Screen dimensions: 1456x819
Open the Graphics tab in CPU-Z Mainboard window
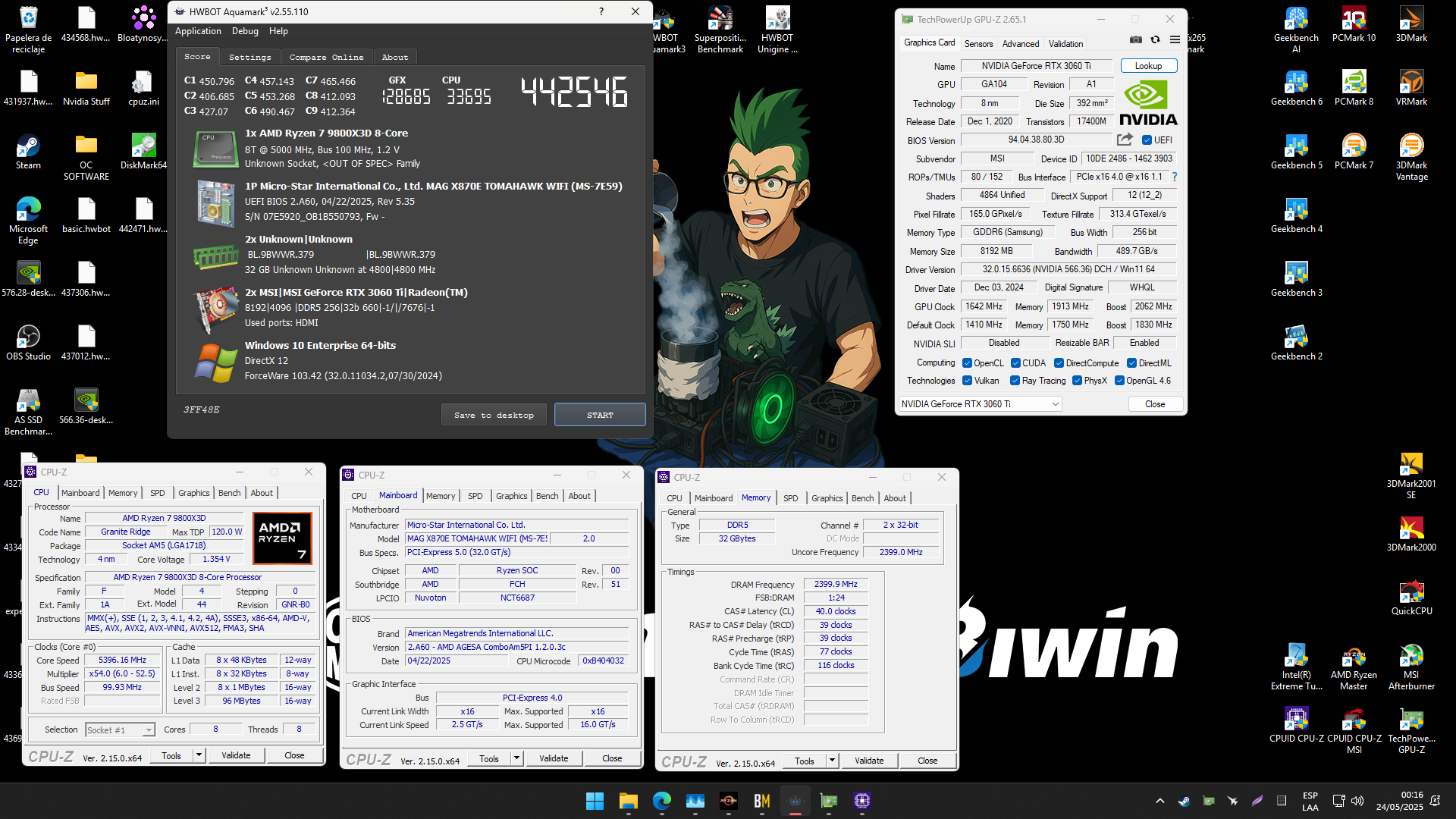pos(511,496)
